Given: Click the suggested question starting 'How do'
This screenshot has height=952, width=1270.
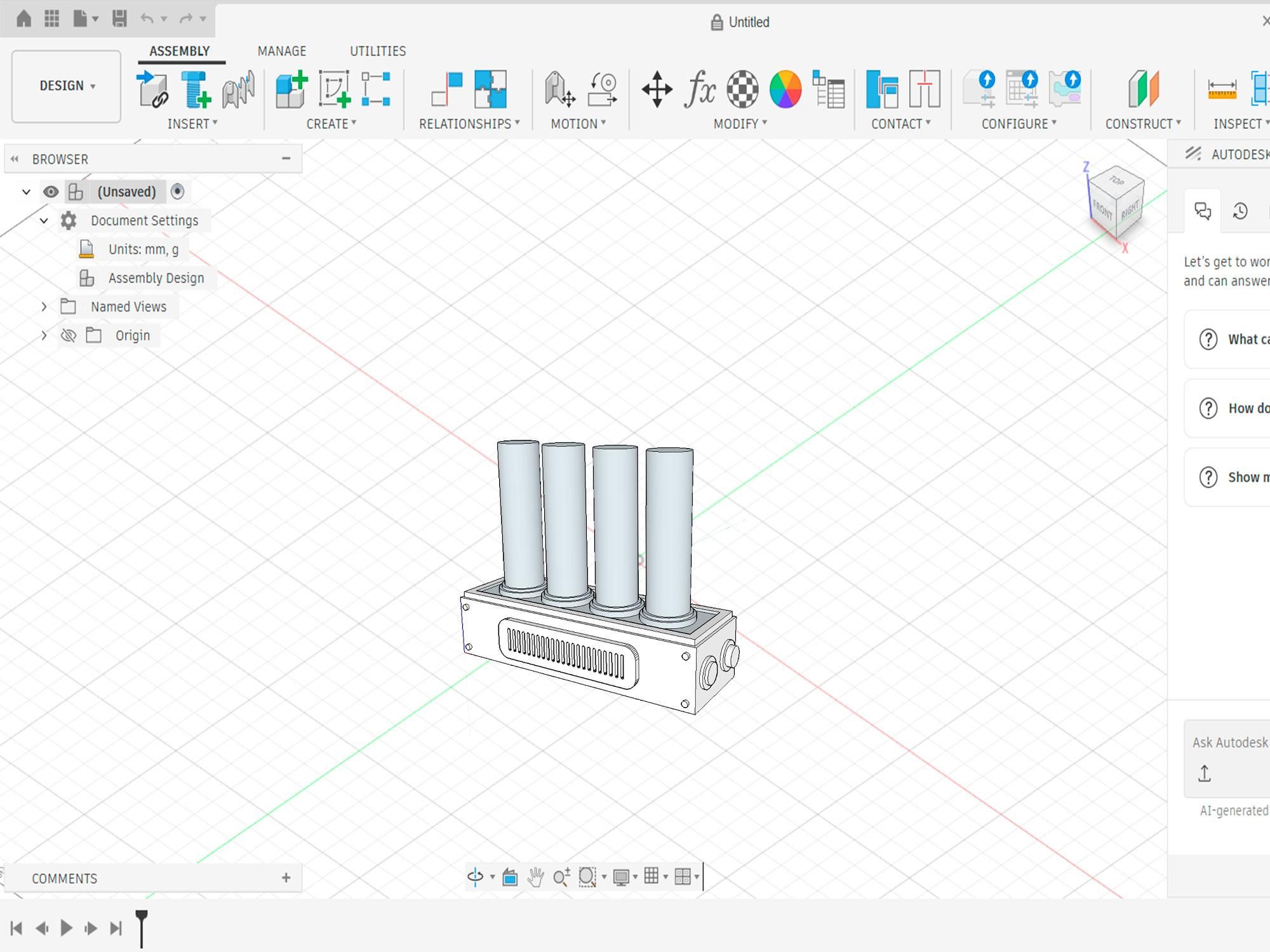Looking at the screenshot, I should tap(1228, 408).
